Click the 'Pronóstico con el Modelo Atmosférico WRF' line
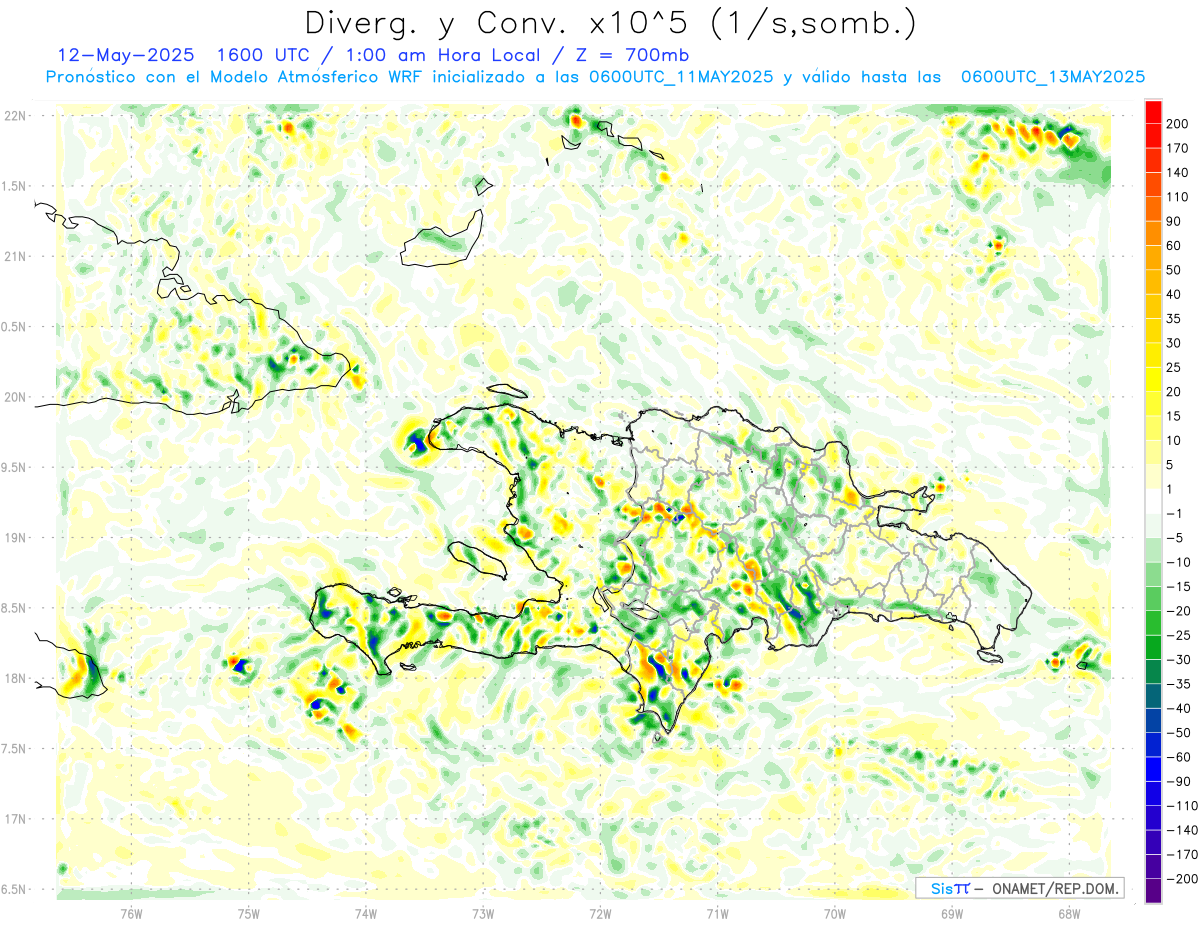This screenshot has height=927, width=1200. click(x=235, y=77)
